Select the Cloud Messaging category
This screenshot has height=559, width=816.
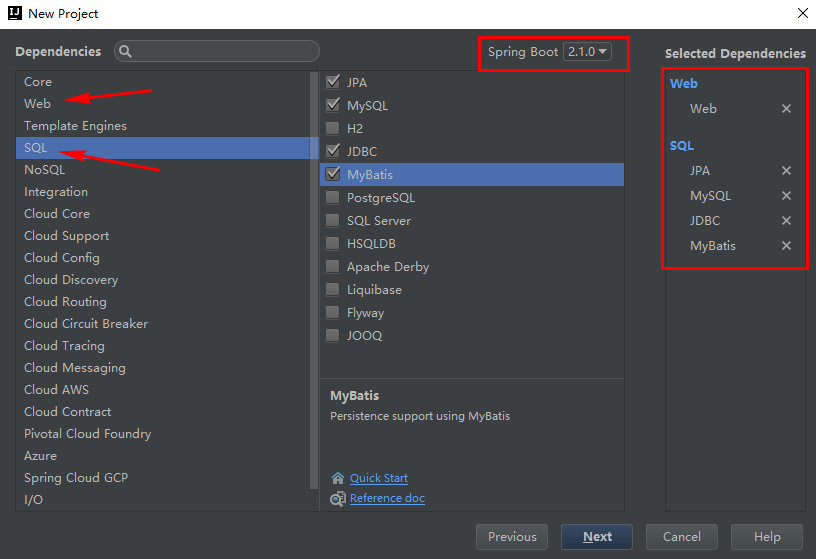[x=163, y=367]
